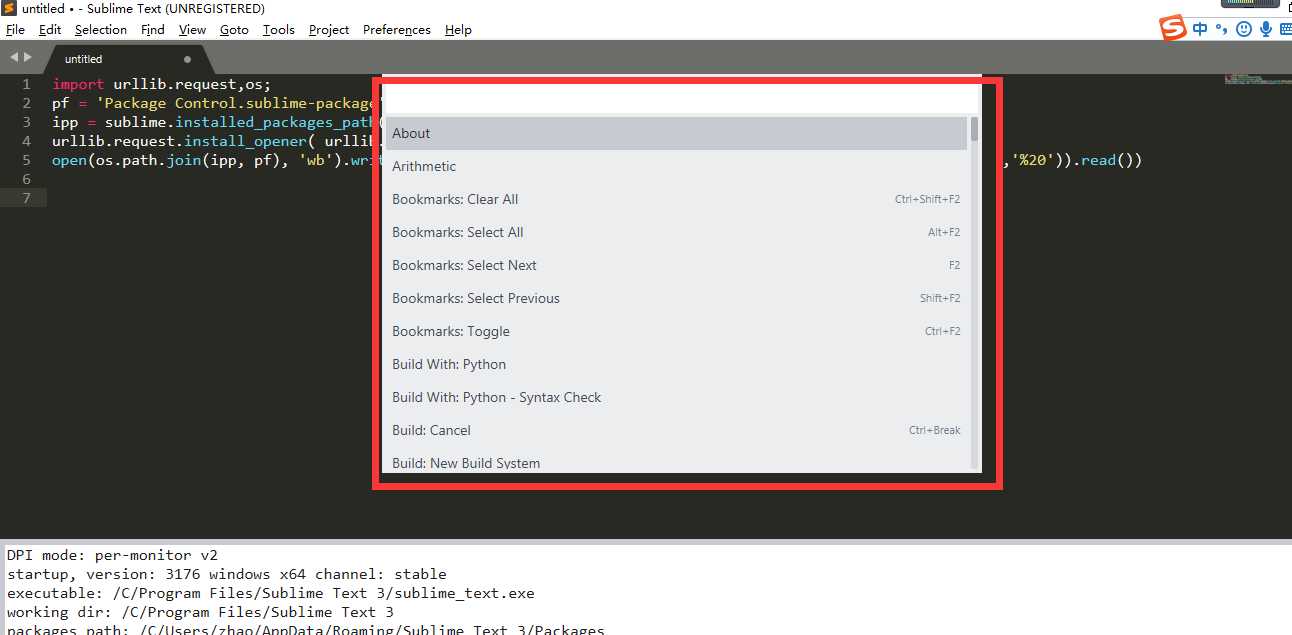Click line number 3 in the gutter
The height and width of the screenshot is (635, 1292).
[x=27, y=122]
